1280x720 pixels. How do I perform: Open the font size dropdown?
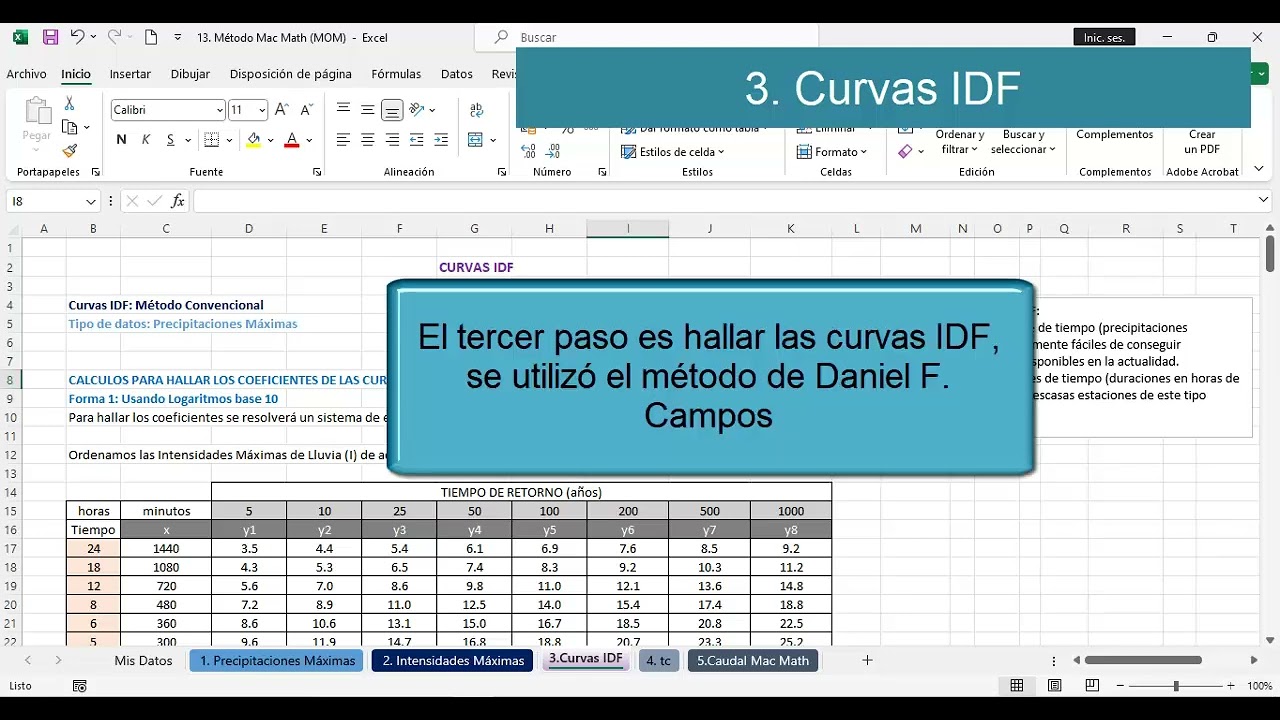[262, 110]
